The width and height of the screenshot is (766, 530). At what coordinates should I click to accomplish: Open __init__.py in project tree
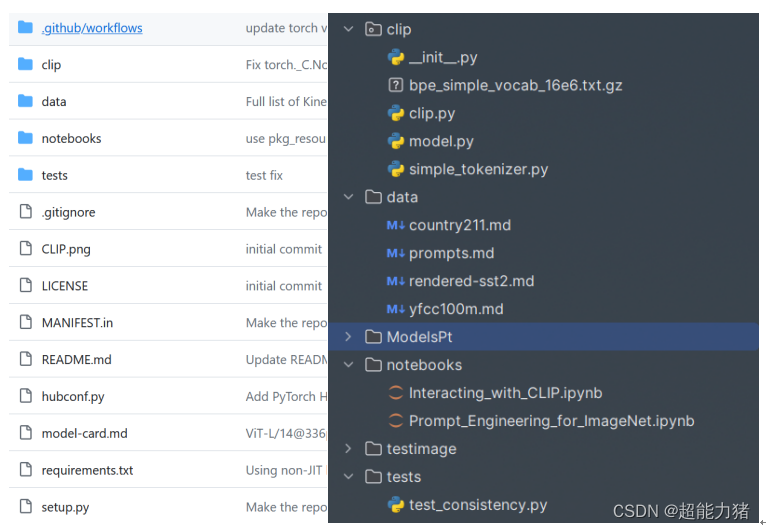point(443,58)
